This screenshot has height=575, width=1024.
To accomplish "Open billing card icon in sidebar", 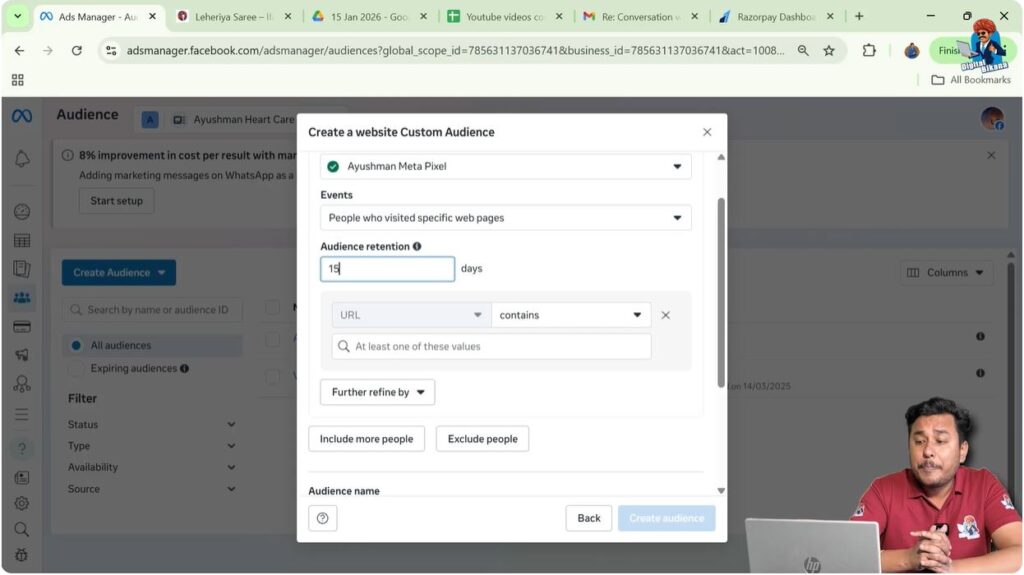I will tap(22, 327).
